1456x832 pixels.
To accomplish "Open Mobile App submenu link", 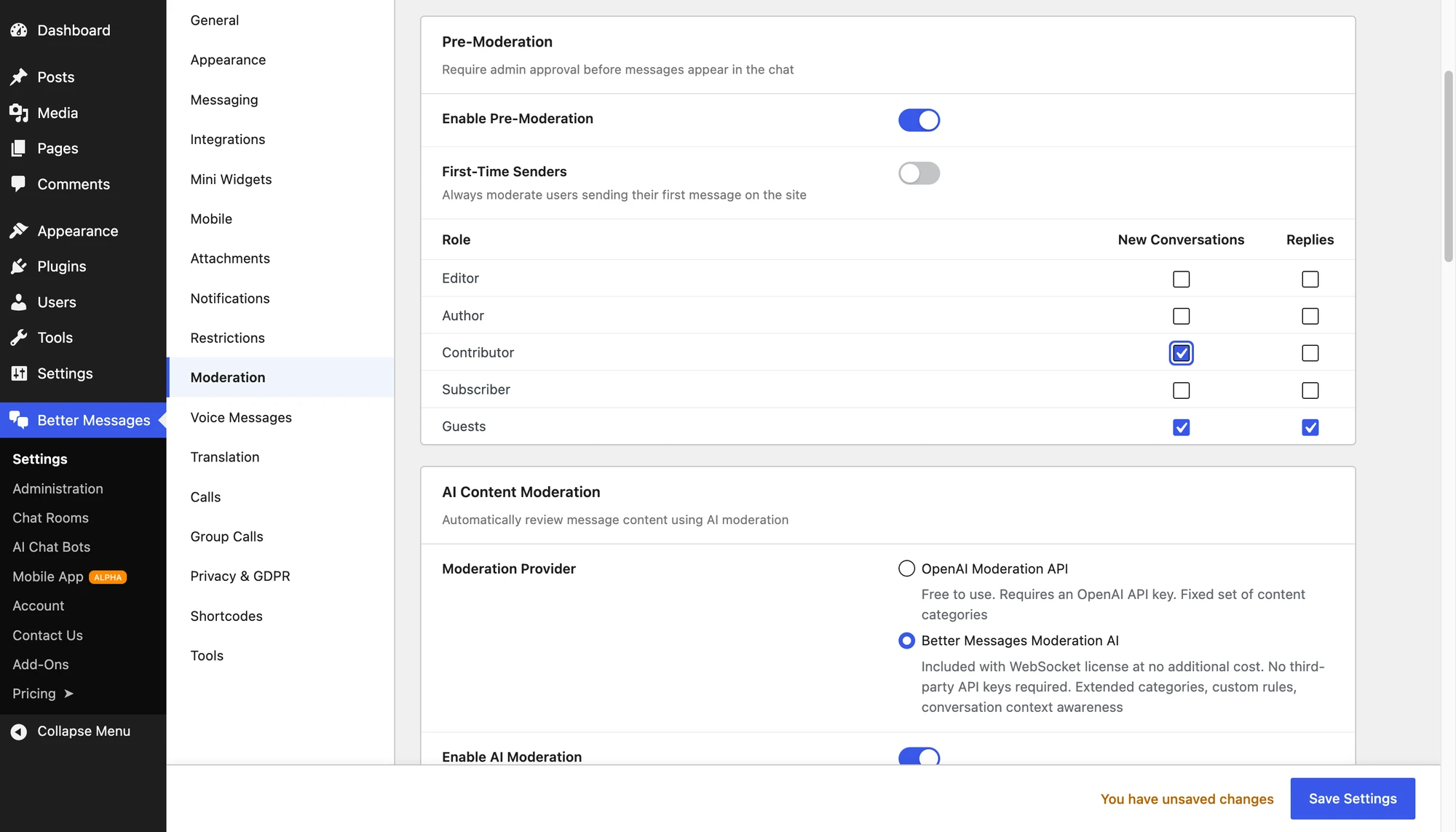I will pyautogui.click(x=48, y=577).
